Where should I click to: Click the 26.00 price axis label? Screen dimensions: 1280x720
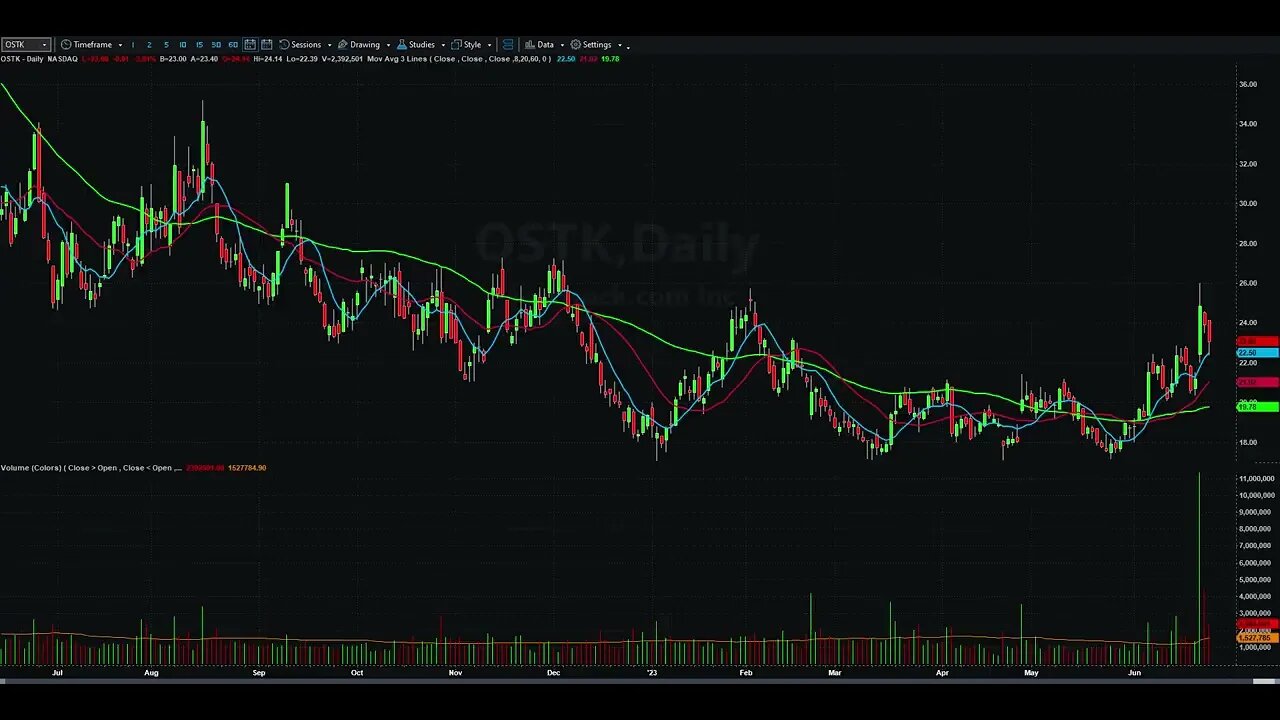click(1248, 283)
